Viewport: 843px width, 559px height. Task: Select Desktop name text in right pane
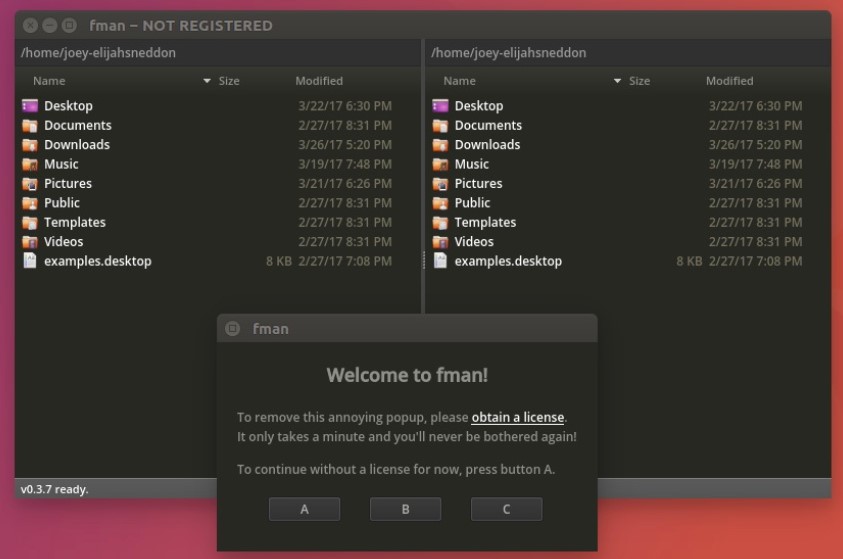478,106
